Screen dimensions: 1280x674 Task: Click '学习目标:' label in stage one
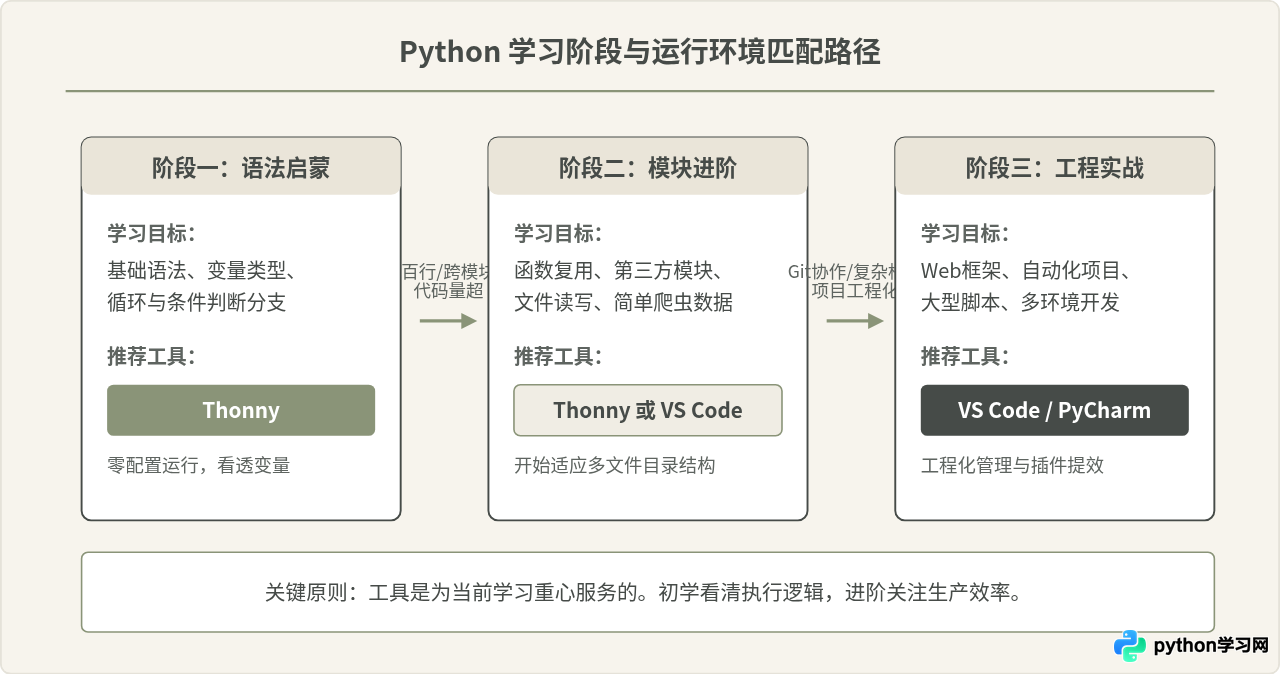151,233
